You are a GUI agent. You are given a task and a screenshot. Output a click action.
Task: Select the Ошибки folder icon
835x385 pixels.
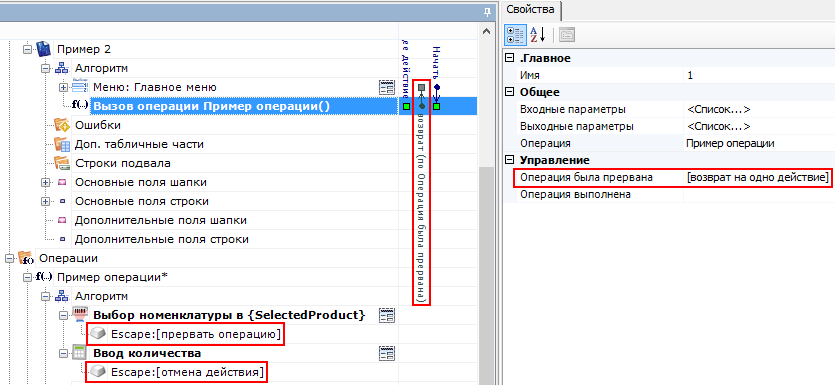click(62, 126)
